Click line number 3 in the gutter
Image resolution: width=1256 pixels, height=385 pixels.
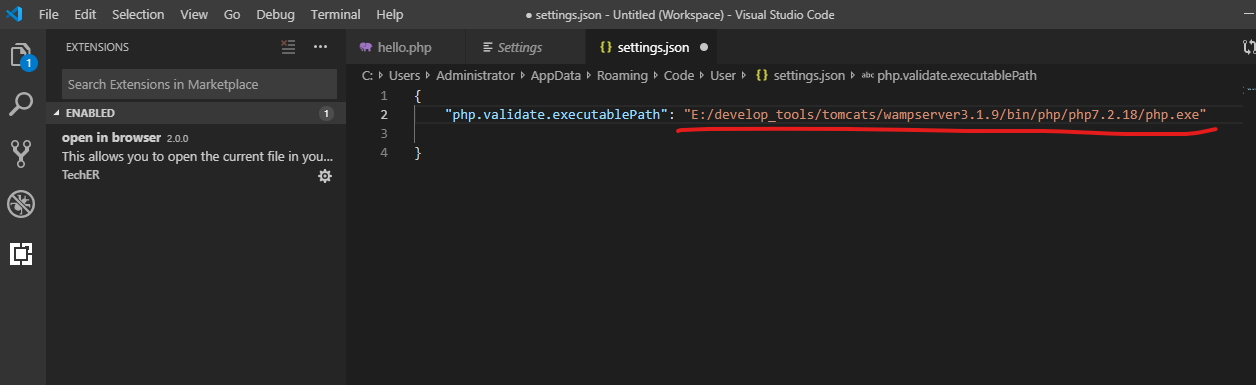(384, 133)
